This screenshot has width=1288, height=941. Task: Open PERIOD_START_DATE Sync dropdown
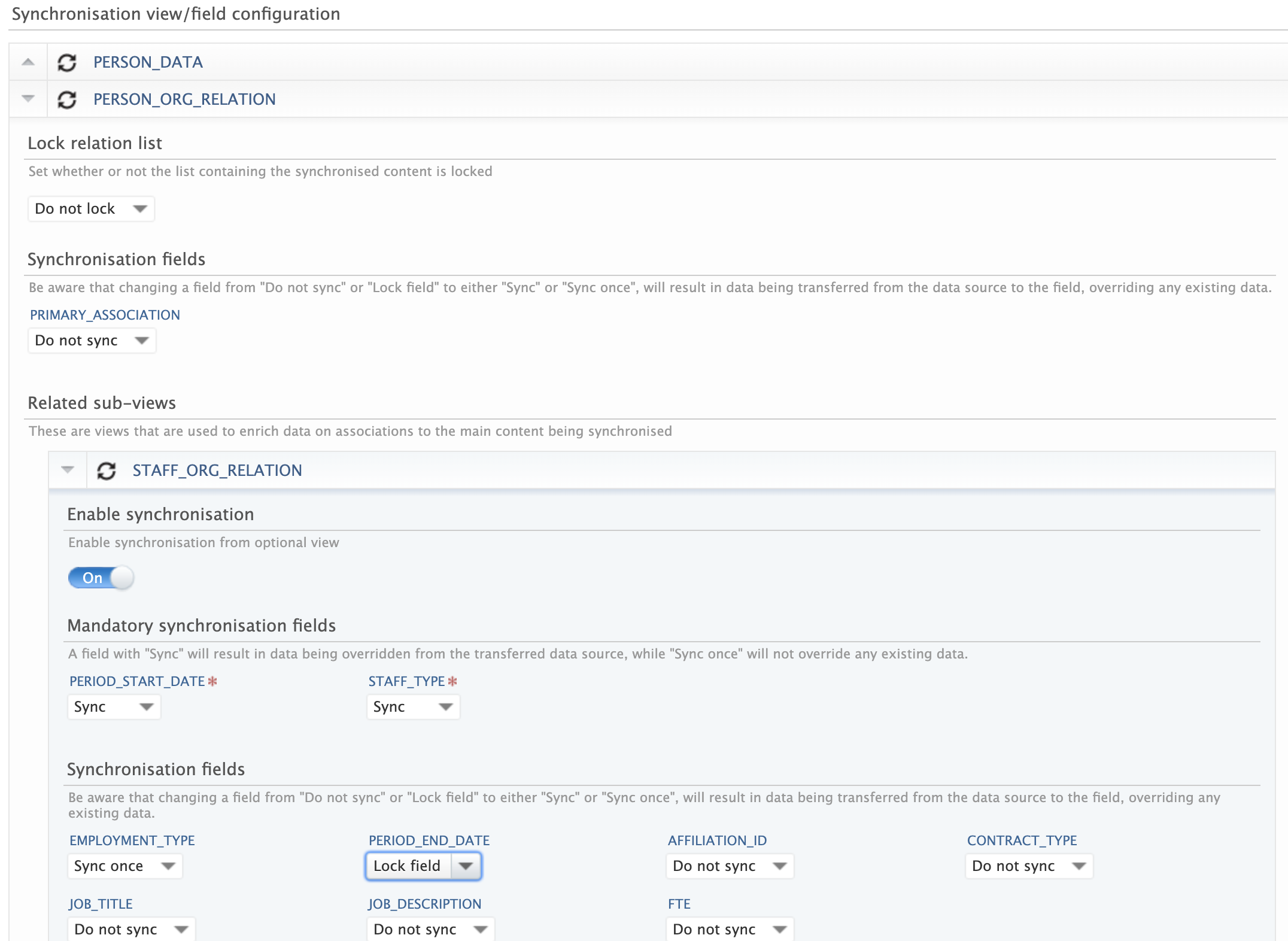[x=114, y=707]
